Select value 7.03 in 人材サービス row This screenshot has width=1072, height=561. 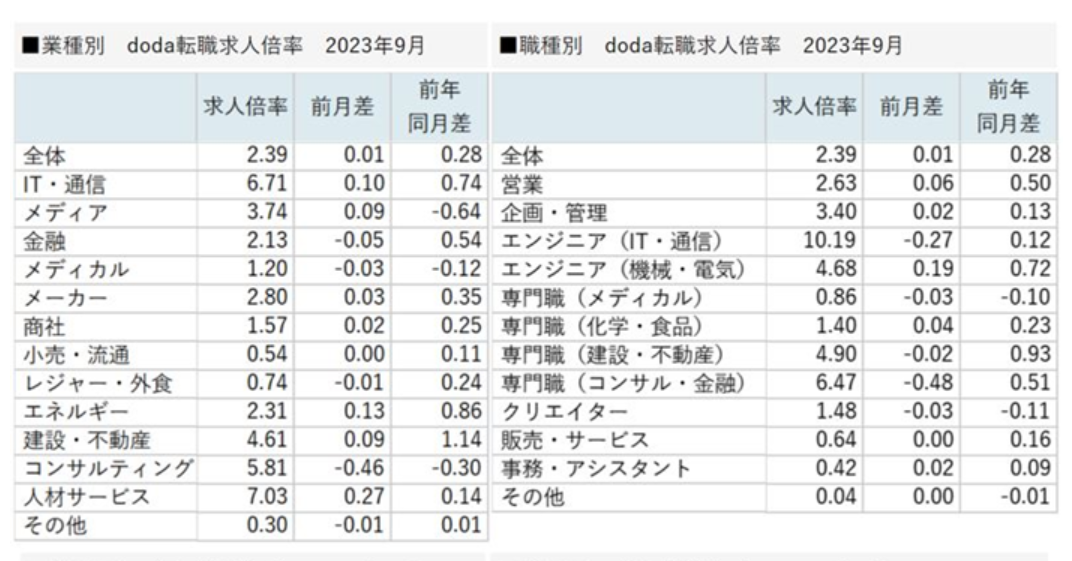point(267,497)
